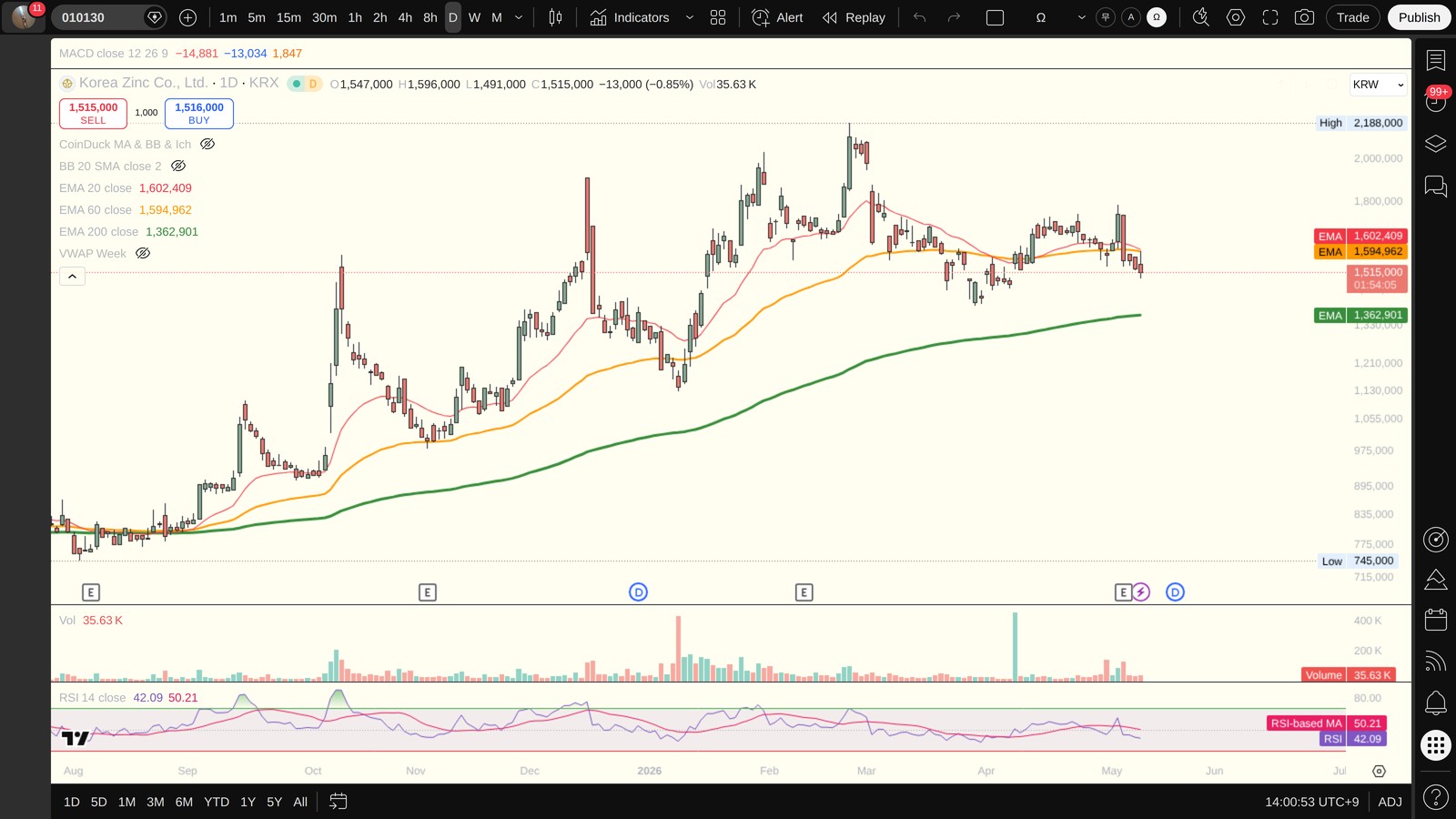Open quick search magnifier icon
Viewport: 1456px width, 819px height.
[x=1201, y=17]
